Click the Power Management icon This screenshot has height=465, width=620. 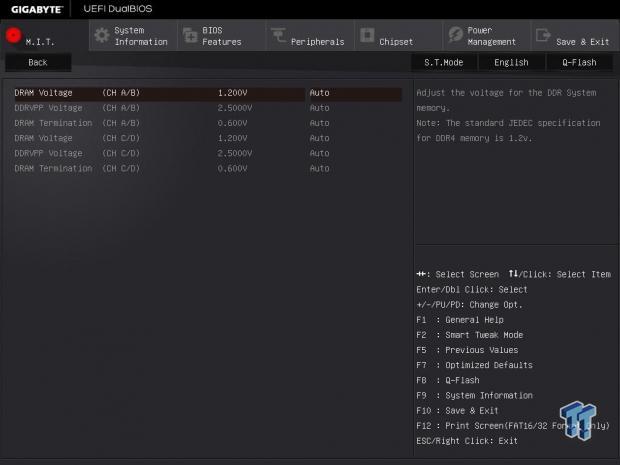tap(455, 35)
